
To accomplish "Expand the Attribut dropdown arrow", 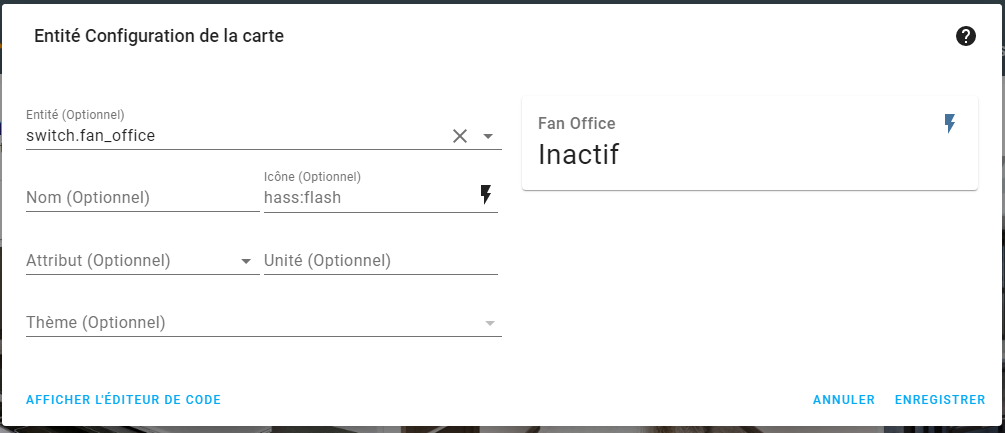I will point(245,261).
